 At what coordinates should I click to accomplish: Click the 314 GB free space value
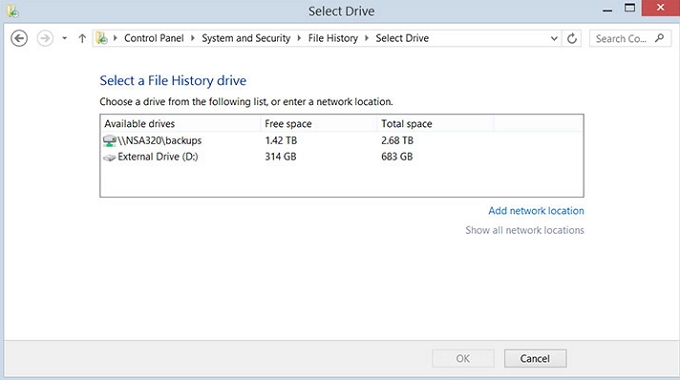(281, 157)
